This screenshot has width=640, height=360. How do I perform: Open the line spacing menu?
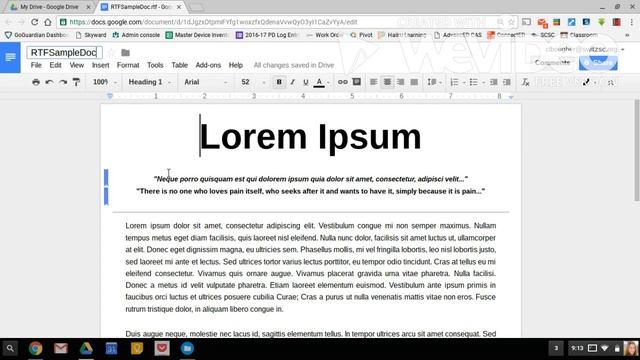click(x=434, y=82)
